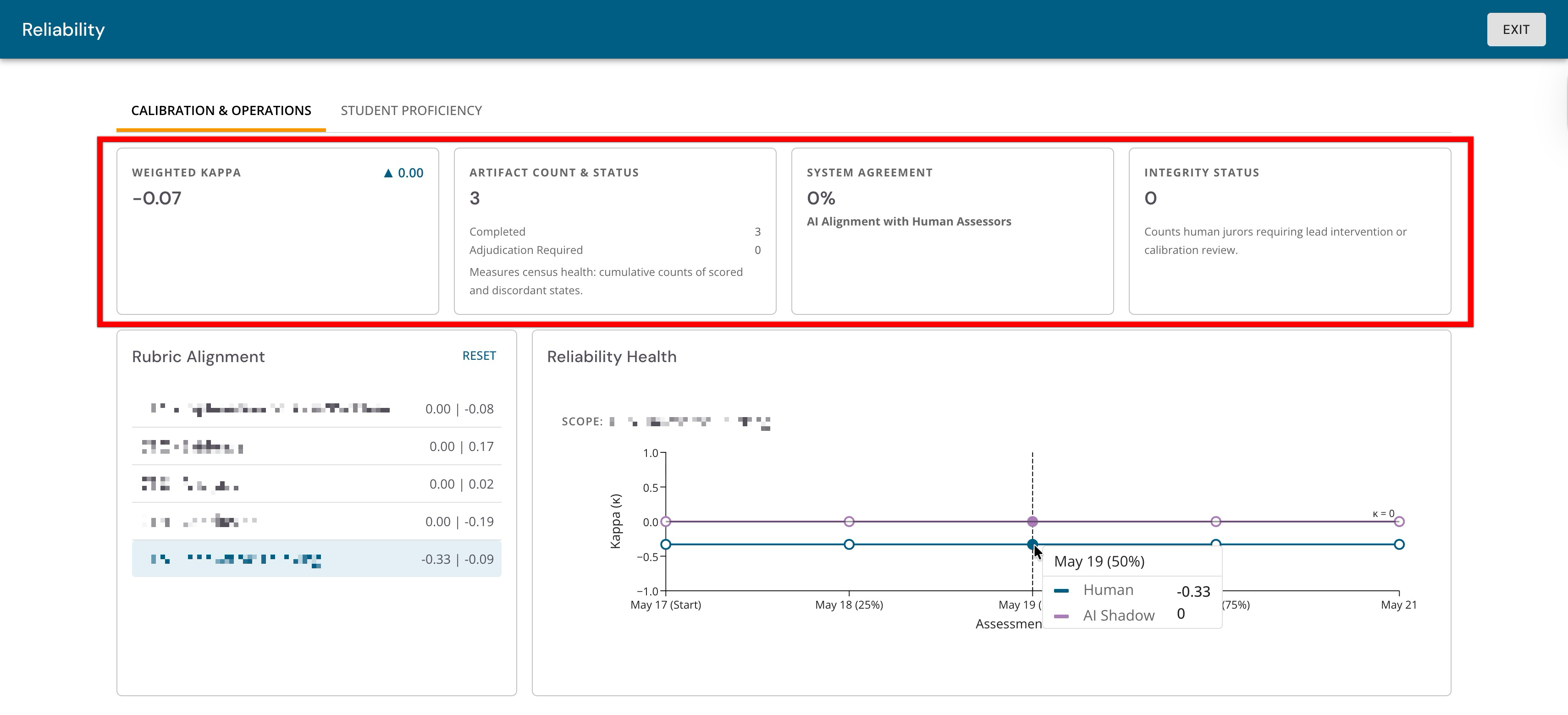Viewport: 1568px width, 715px height.
Task: Open the System Agreement card
Action: [952, 231]
